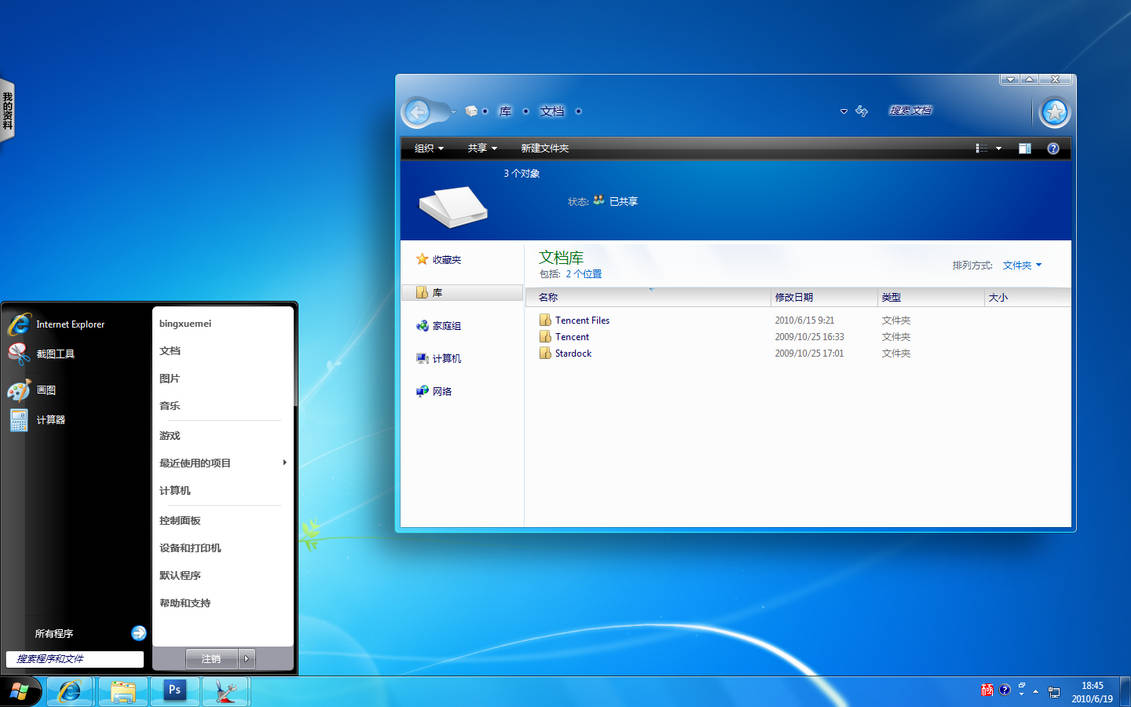Open 文档 in the Start menu
This screenshot has width=1131, height=707.
[170, 351]
